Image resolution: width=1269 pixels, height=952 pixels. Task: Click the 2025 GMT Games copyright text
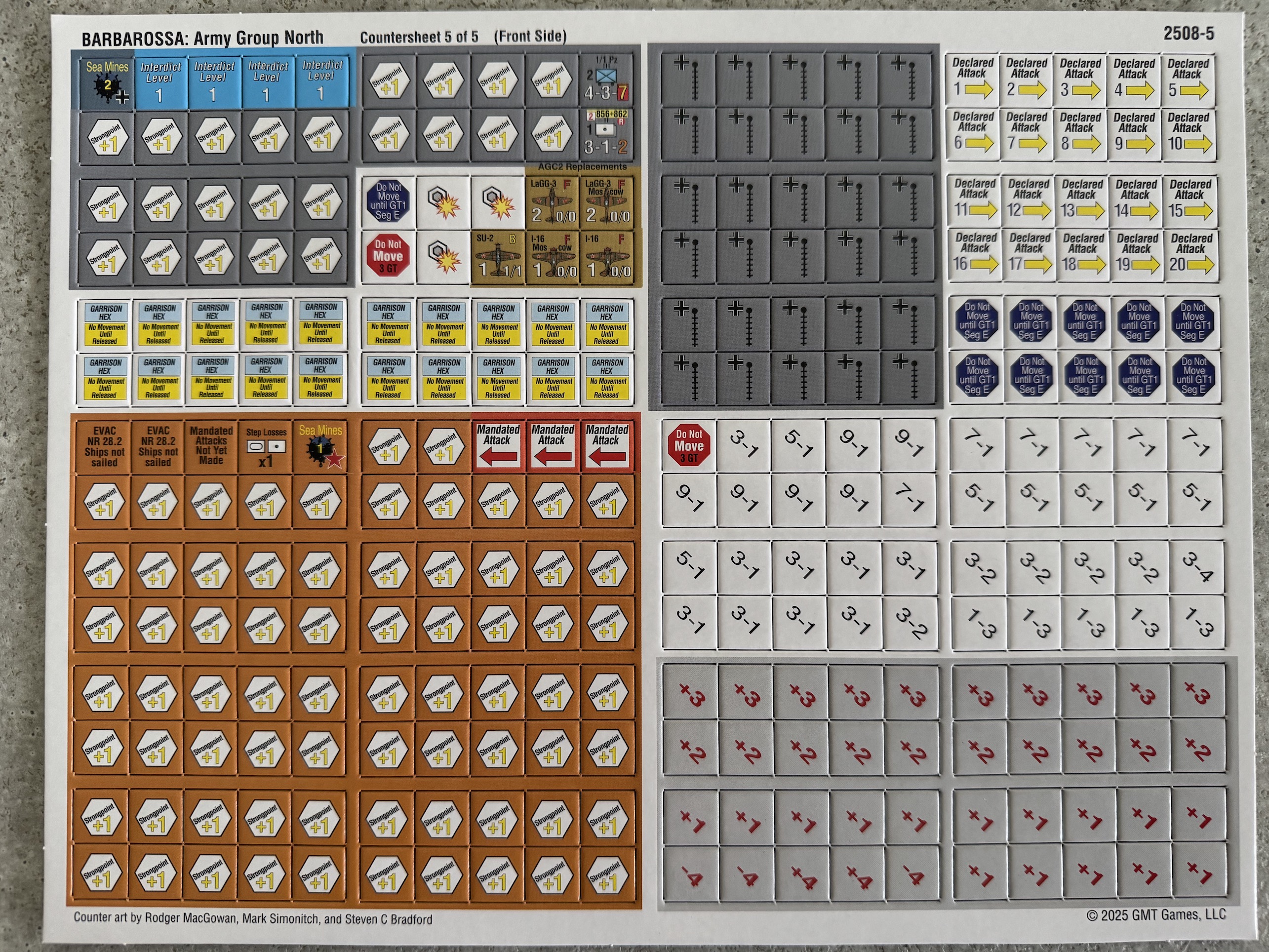click(x=1155, y=914)
